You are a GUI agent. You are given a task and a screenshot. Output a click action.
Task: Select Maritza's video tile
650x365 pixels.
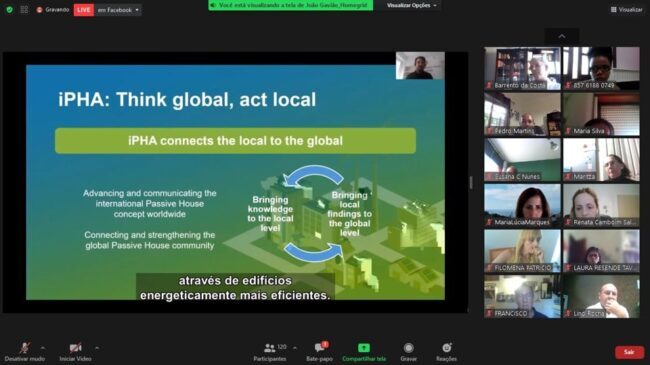tap(601, 160)
